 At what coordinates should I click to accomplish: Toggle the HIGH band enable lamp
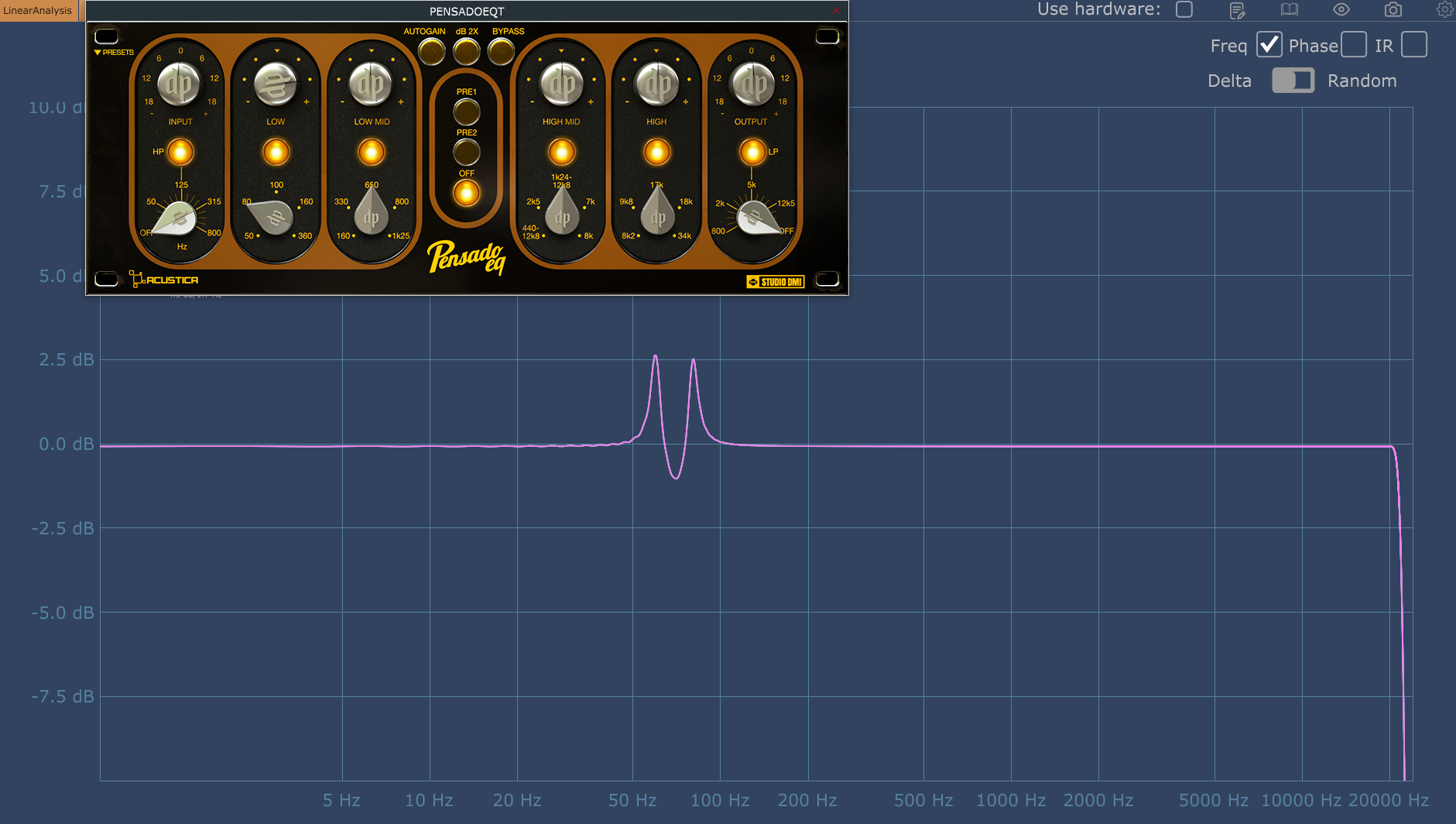pos(656,152)
